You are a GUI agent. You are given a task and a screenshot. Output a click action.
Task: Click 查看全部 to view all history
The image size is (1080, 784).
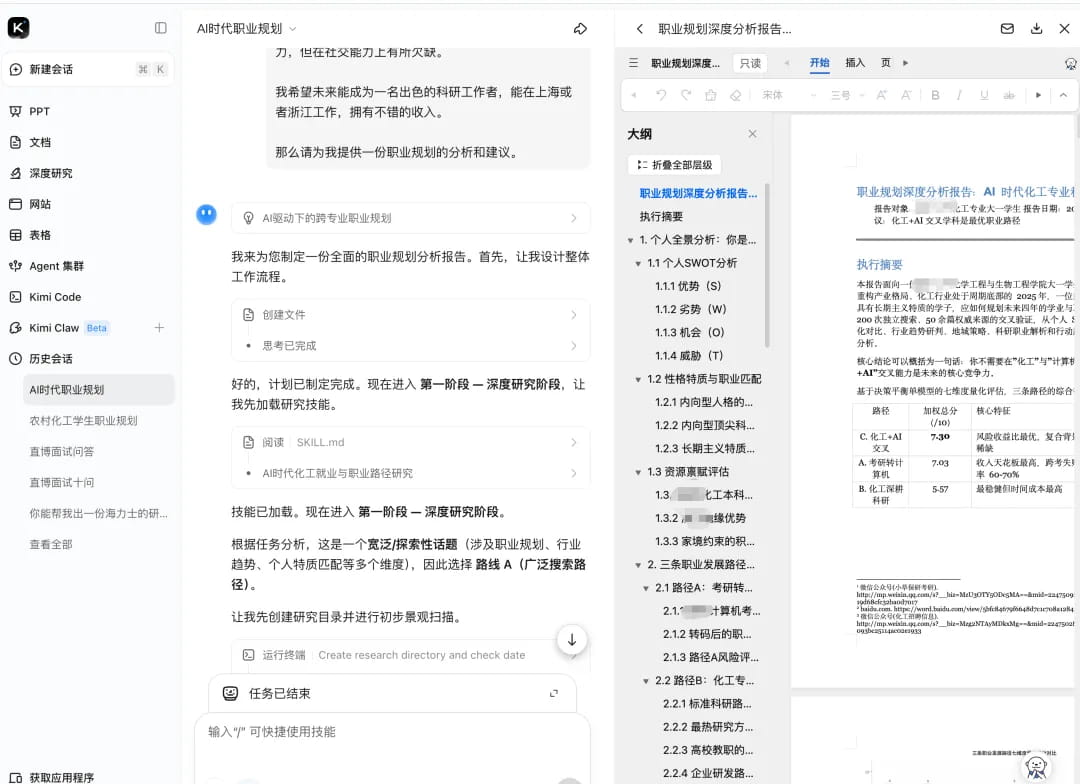pos(51,544)
